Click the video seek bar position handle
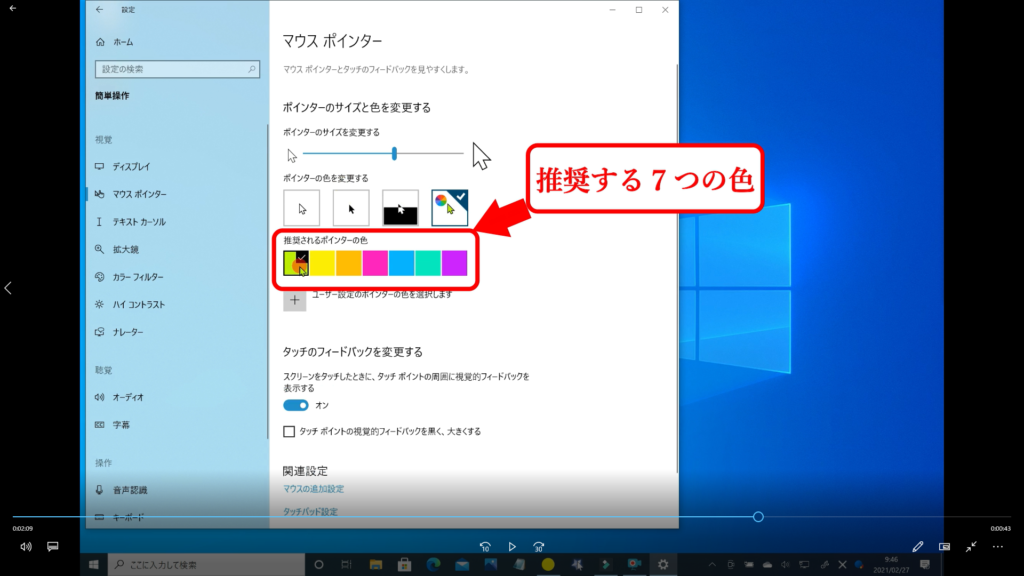Screen dimensions: 1024x576 click(758, 517)
